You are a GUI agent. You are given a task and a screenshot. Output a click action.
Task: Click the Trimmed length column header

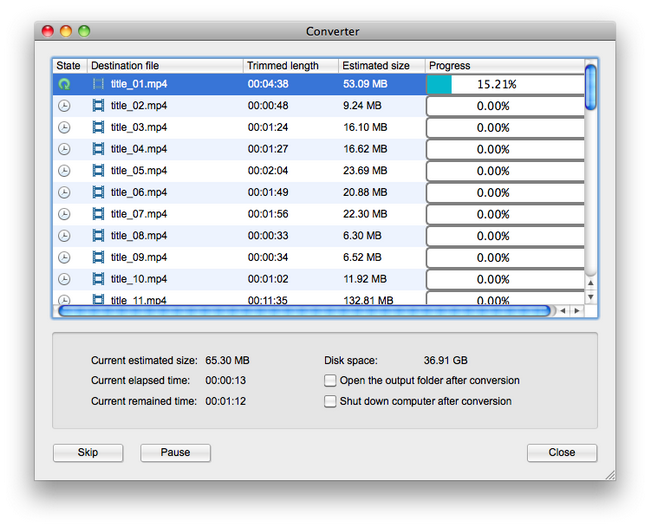pyautogui.click(x=291, y=66)
